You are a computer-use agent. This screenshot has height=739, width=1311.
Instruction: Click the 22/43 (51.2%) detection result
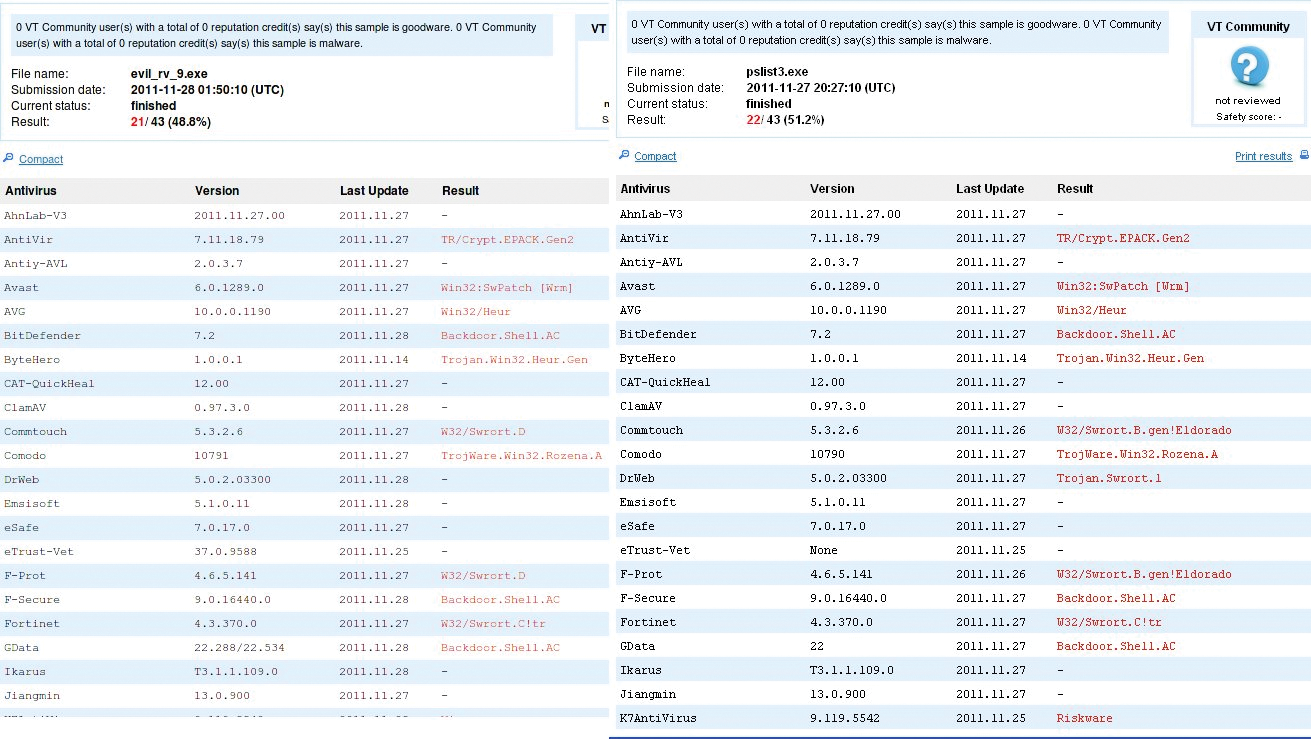point(785,120)
